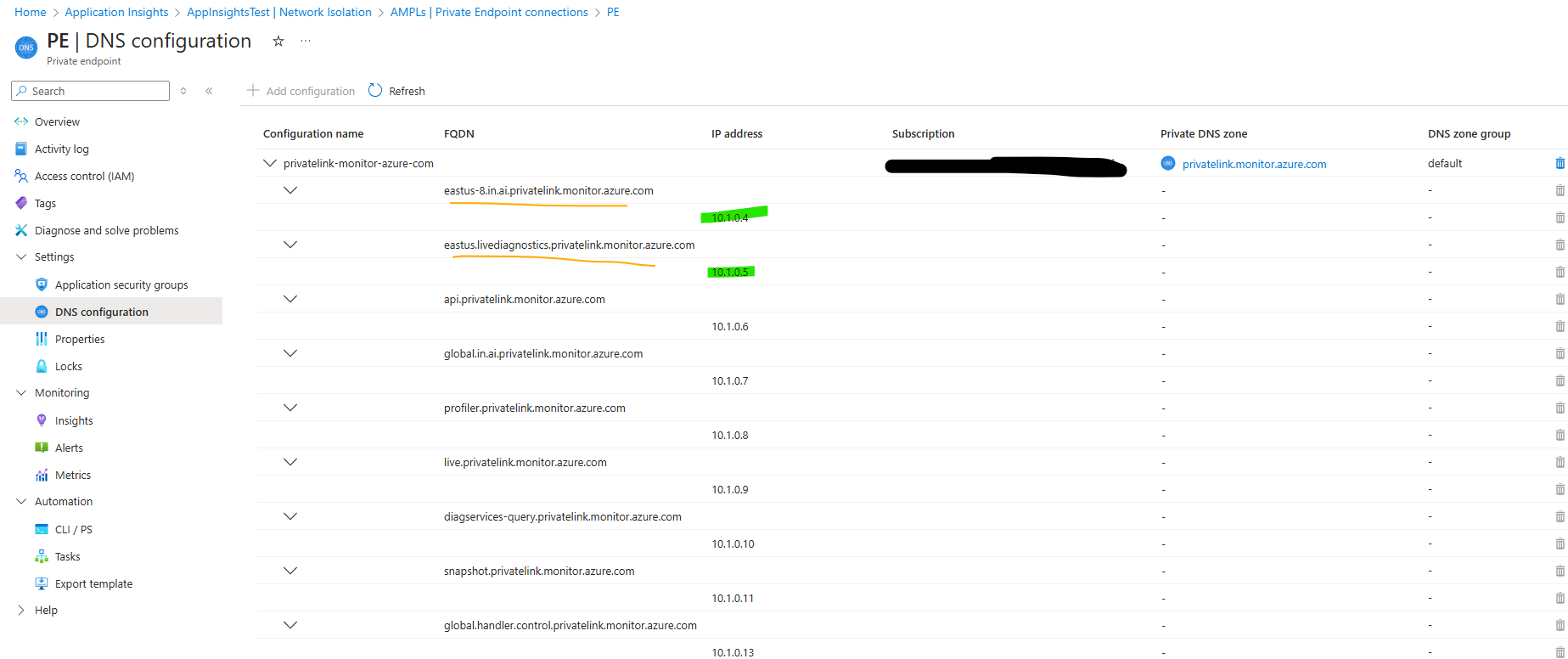Viewport: 1568px width, 659px height.
Task: Open Application security groups
Action: point(121,285)
